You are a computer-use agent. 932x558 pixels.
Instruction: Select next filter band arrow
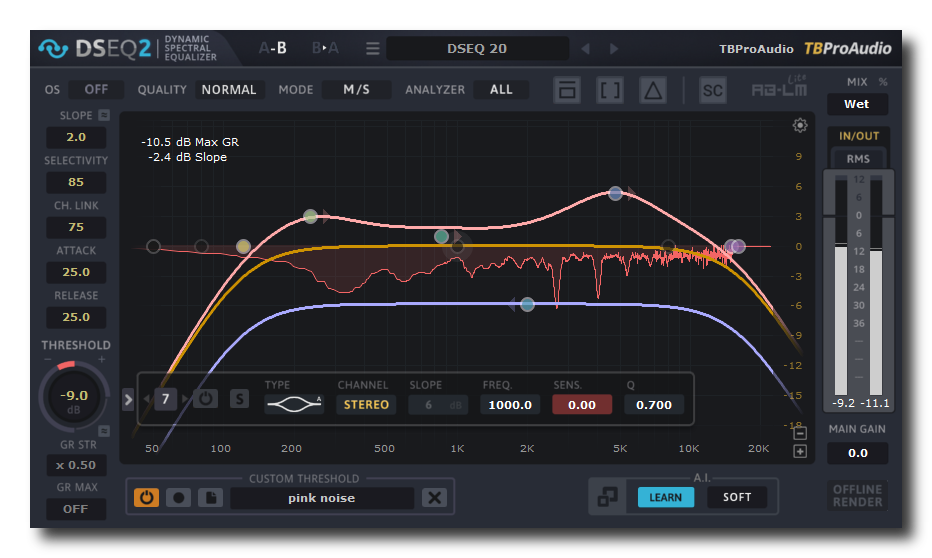[185, 399]
